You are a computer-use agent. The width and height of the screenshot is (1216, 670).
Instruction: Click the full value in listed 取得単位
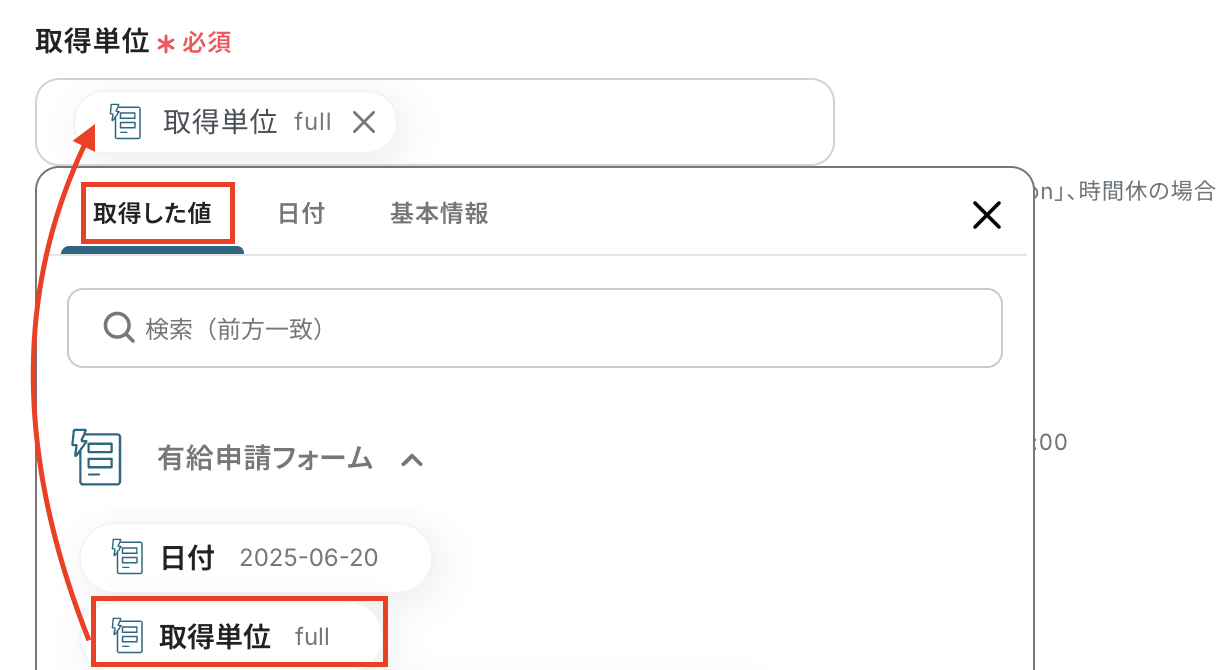pos(312,636)
